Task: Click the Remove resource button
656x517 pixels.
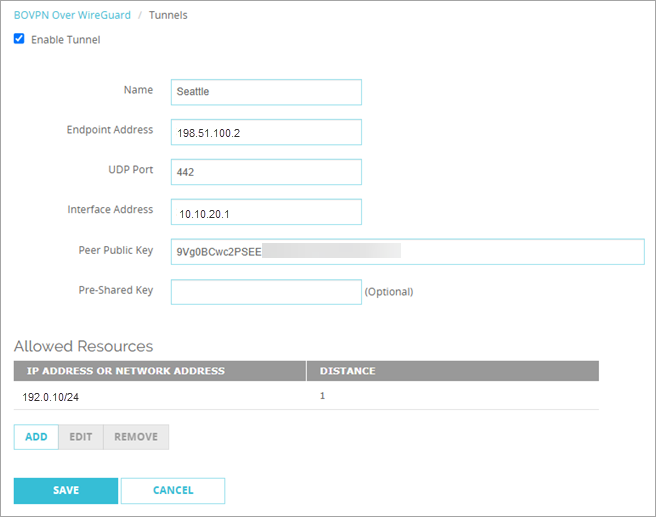Action: click(136, 437)
